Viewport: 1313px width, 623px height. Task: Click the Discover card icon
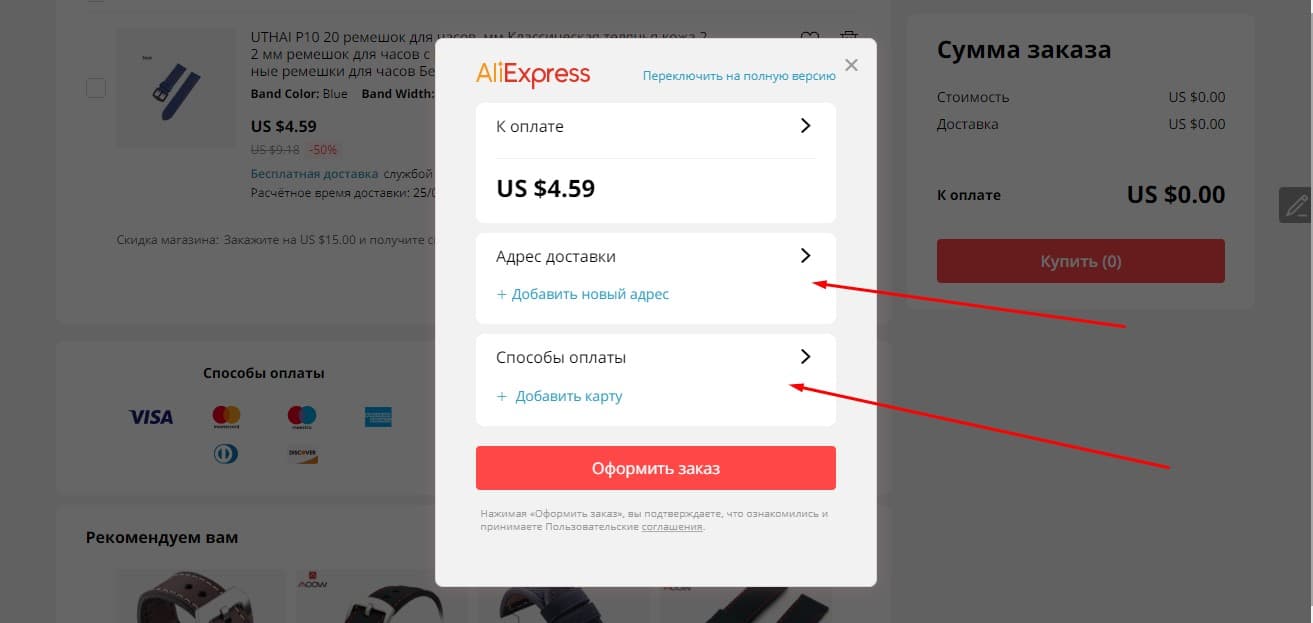[302, 455]
